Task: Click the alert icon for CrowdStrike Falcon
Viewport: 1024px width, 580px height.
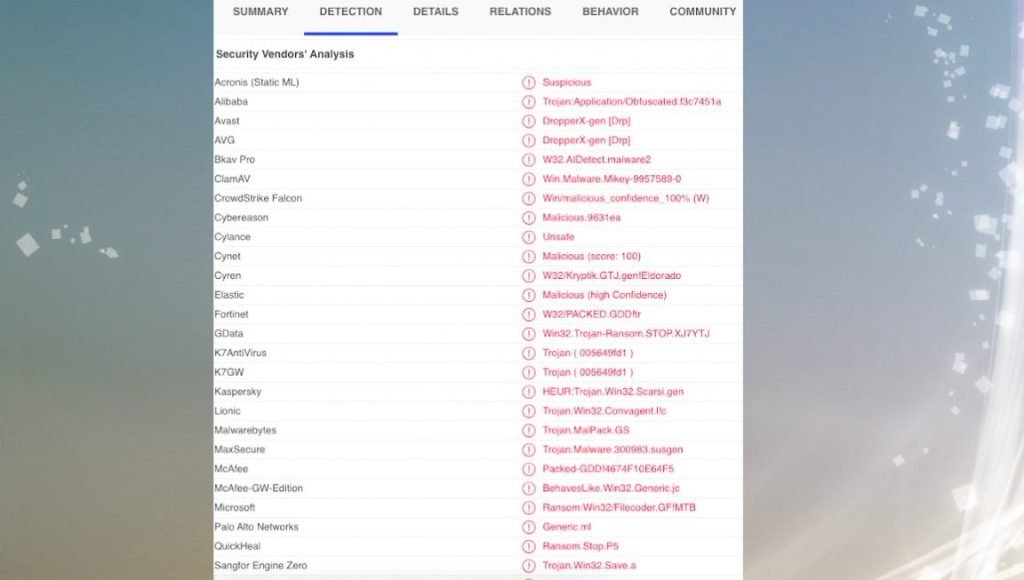Action: click(x=528, y=198)
